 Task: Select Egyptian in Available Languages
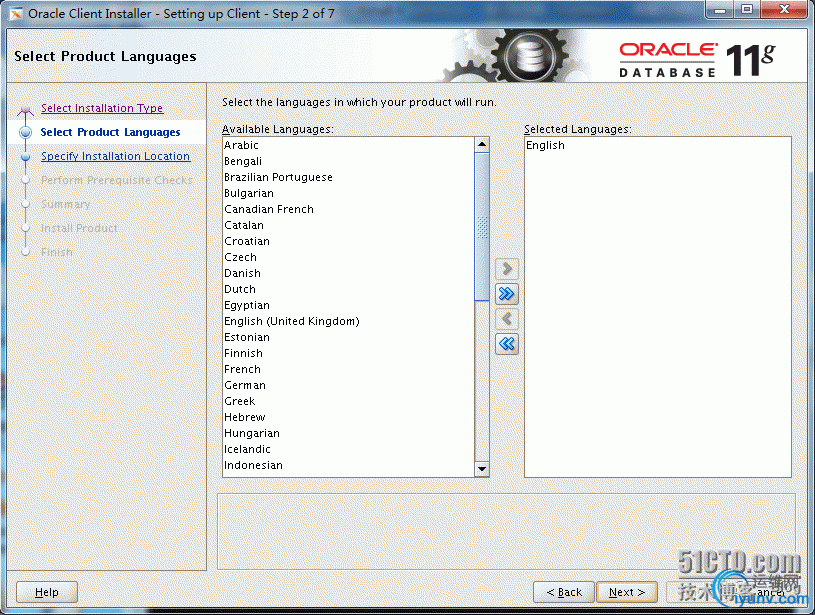coord(348,305)
